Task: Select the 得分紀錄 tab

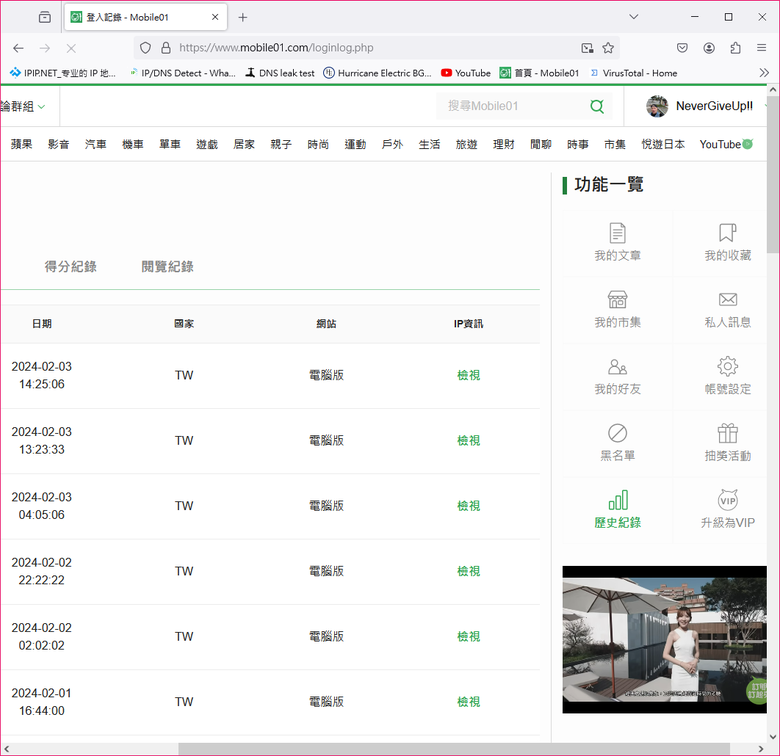Action: [71, 267]
